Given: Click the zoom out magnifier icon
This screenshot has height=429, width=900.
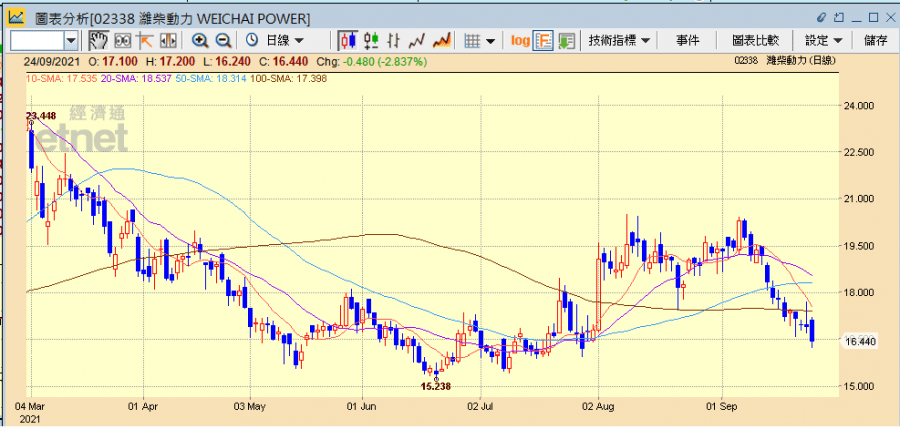Looking at the screenshot, I should 223,40.
